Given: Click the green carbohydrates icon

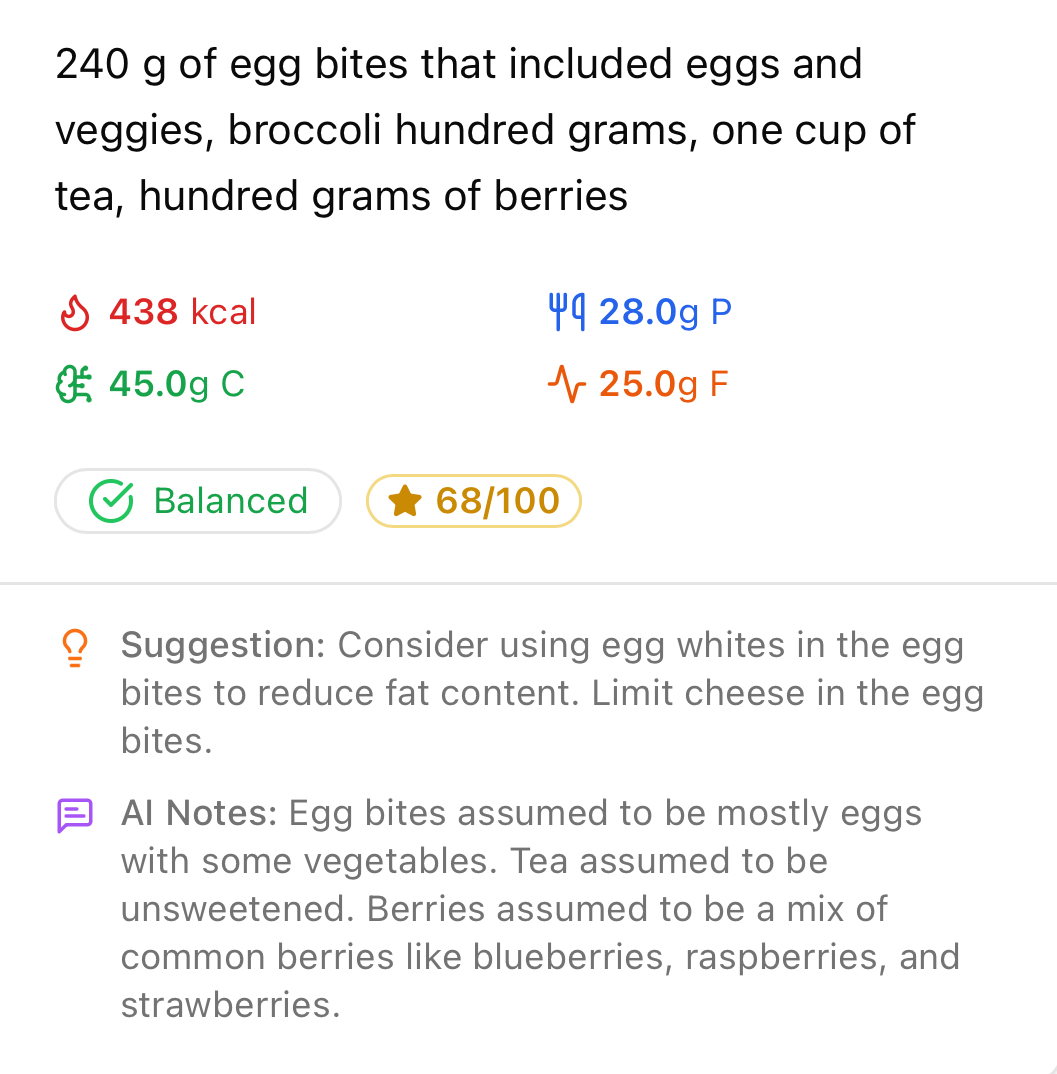Looking at the screenshot, I should pyautogui.click(x=74, y=384).
